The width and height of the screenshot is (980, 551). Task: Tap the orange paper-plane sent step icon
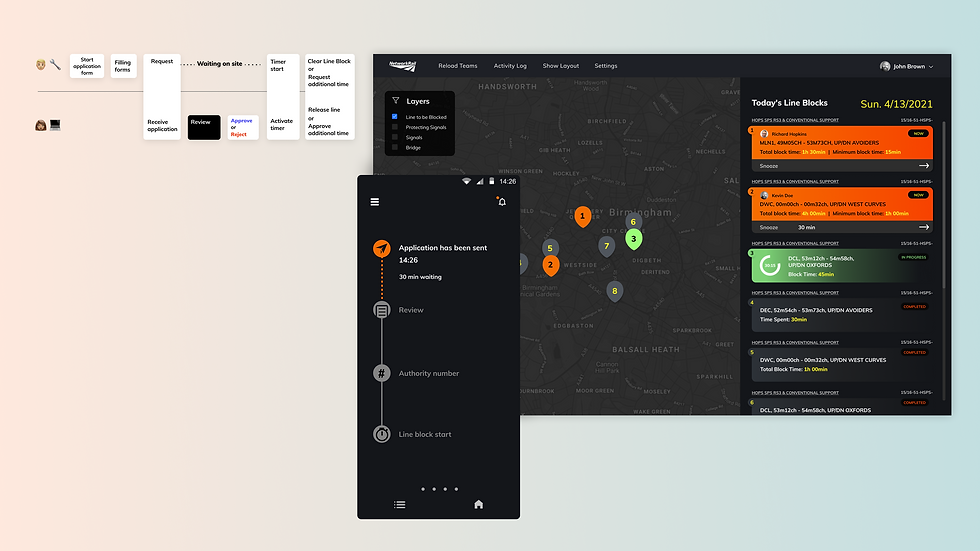382,248
